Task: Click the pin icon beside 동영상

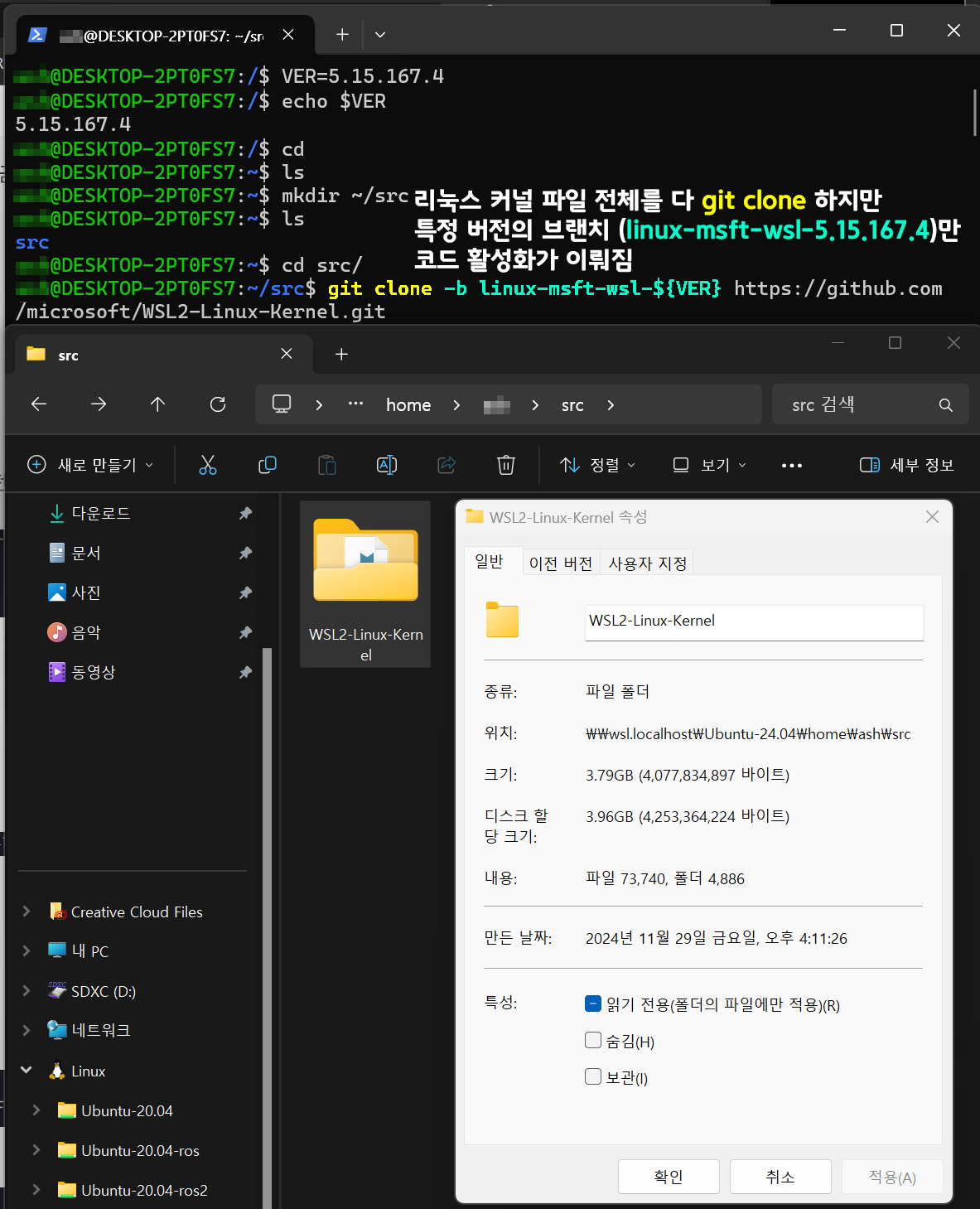Action: (x=245, y=673)
